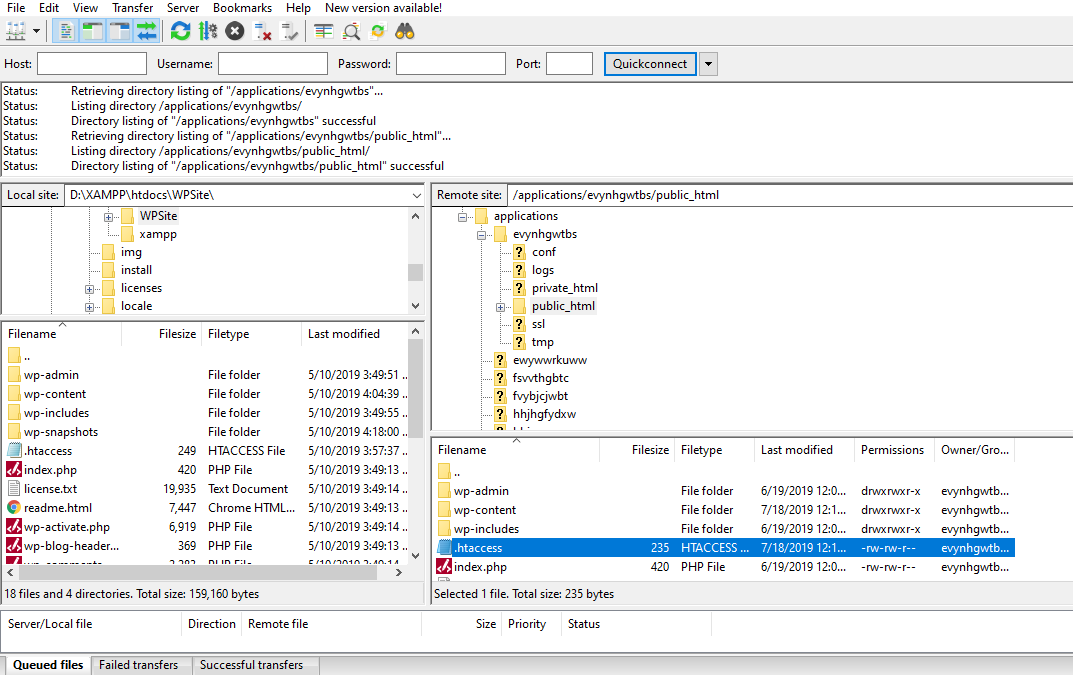Click the Quickconnect button
1073x675 pixels.
[x=650, y=64]
